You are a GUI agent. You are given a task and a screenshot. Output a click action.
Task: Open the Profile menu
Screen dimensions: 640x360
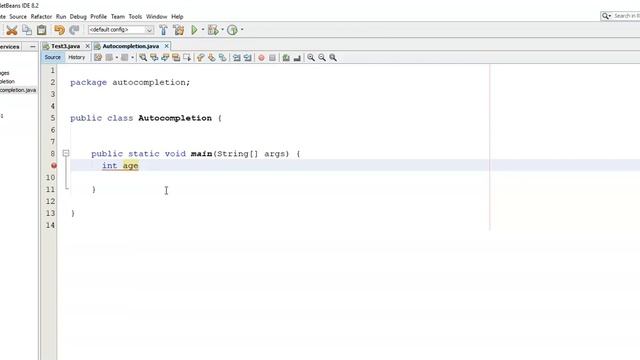pos(98,17)
